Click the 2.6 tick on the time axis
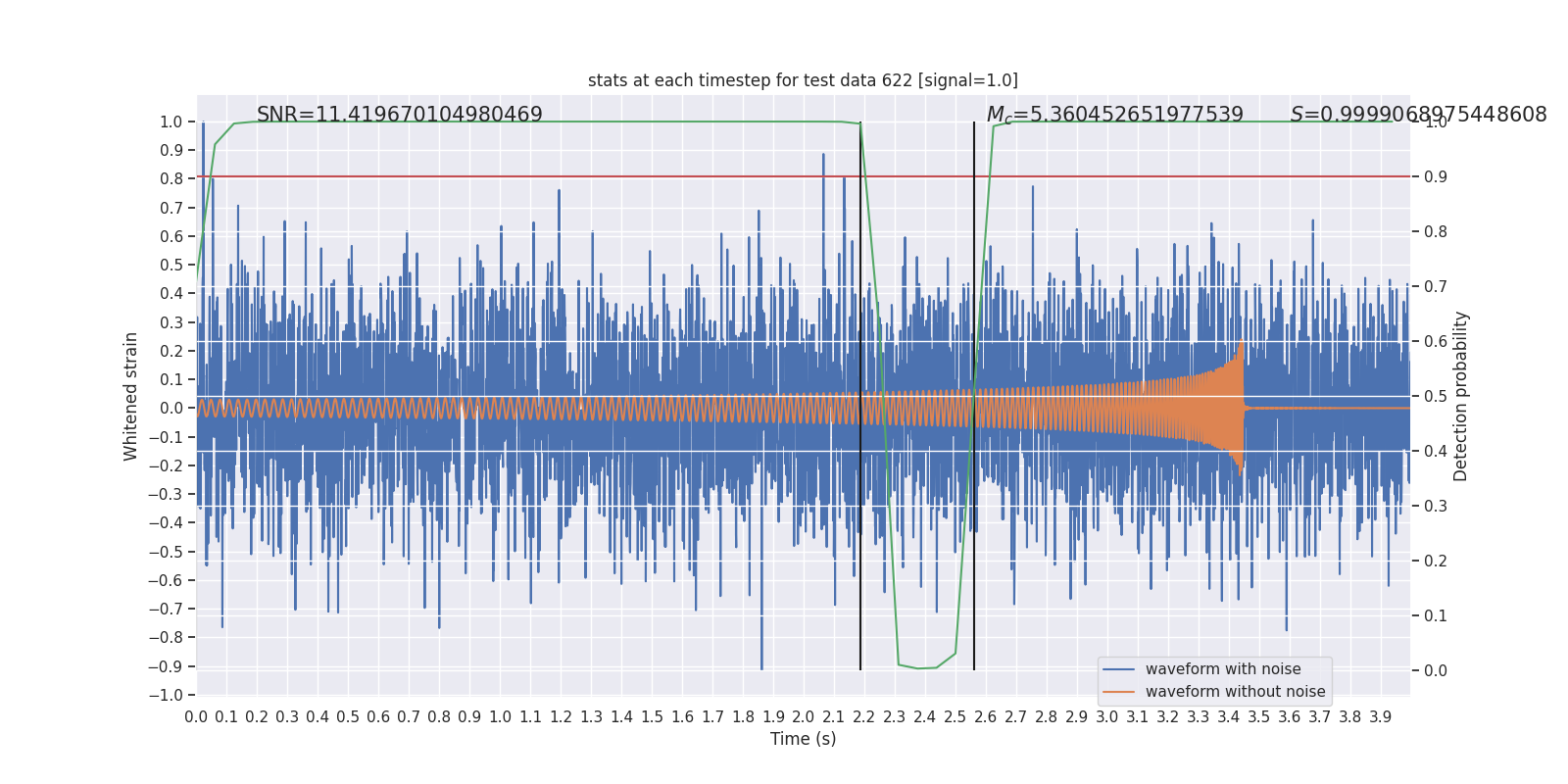This screenshot has width=1568, height=784. pyautogui.click(x=985, y=717)
